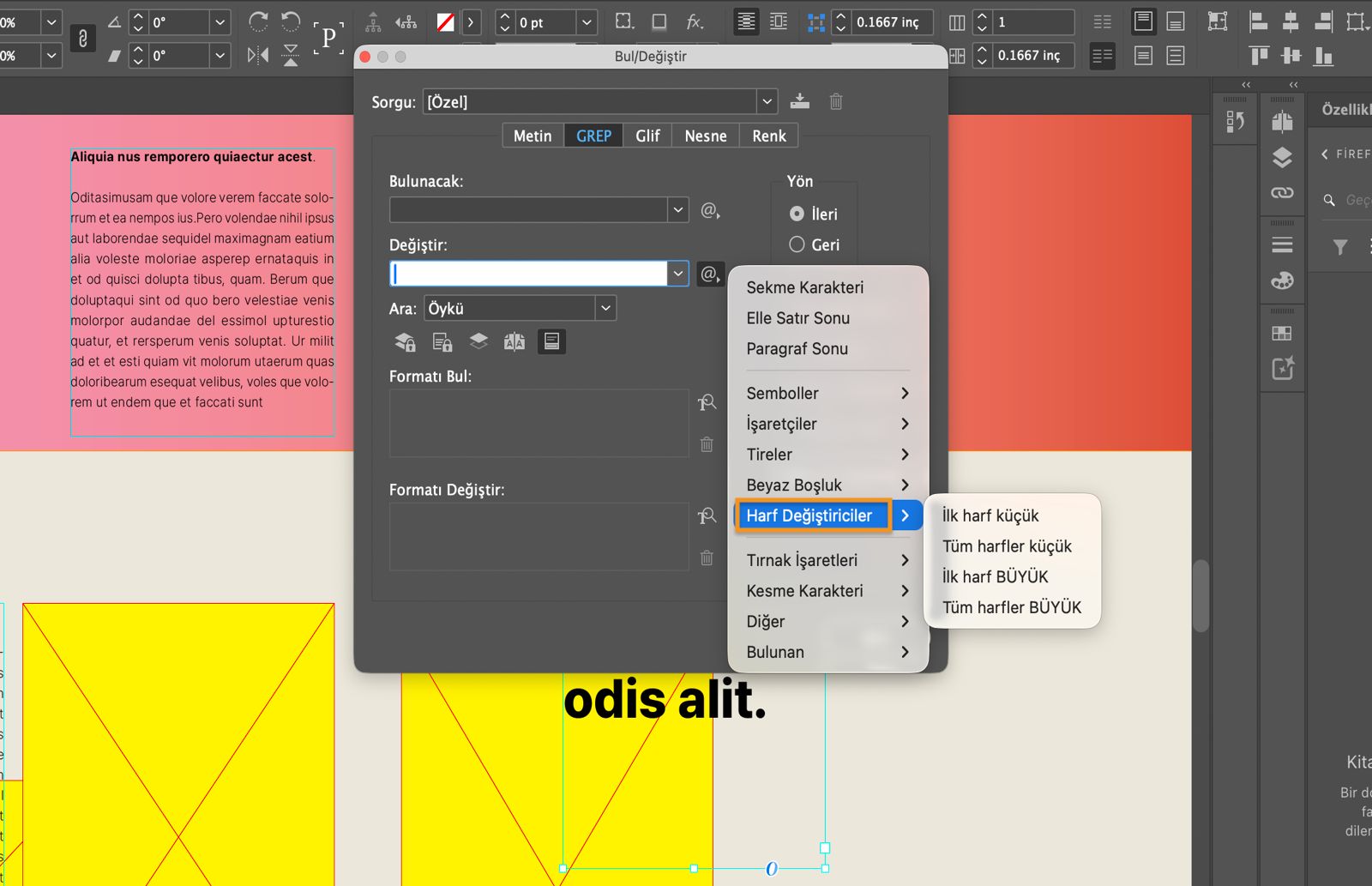Toggle include hidden layers search option
The height and width of the screenshot is (886, 1372).
tap(478, 342)
